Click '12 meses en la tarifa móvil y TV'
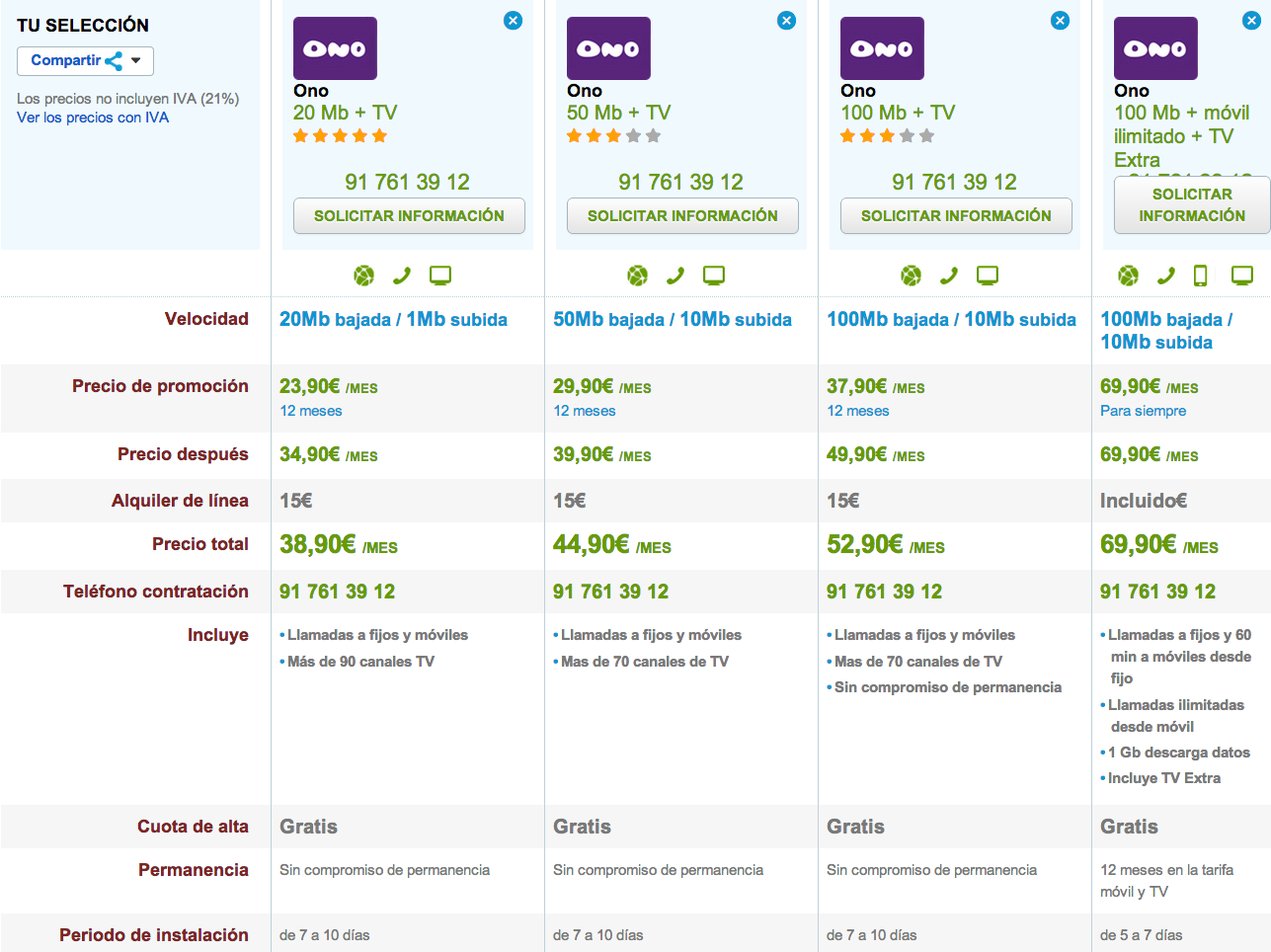Image resolution: width=1271 pixels, height=952 pixels. (x=1166, y=881)
